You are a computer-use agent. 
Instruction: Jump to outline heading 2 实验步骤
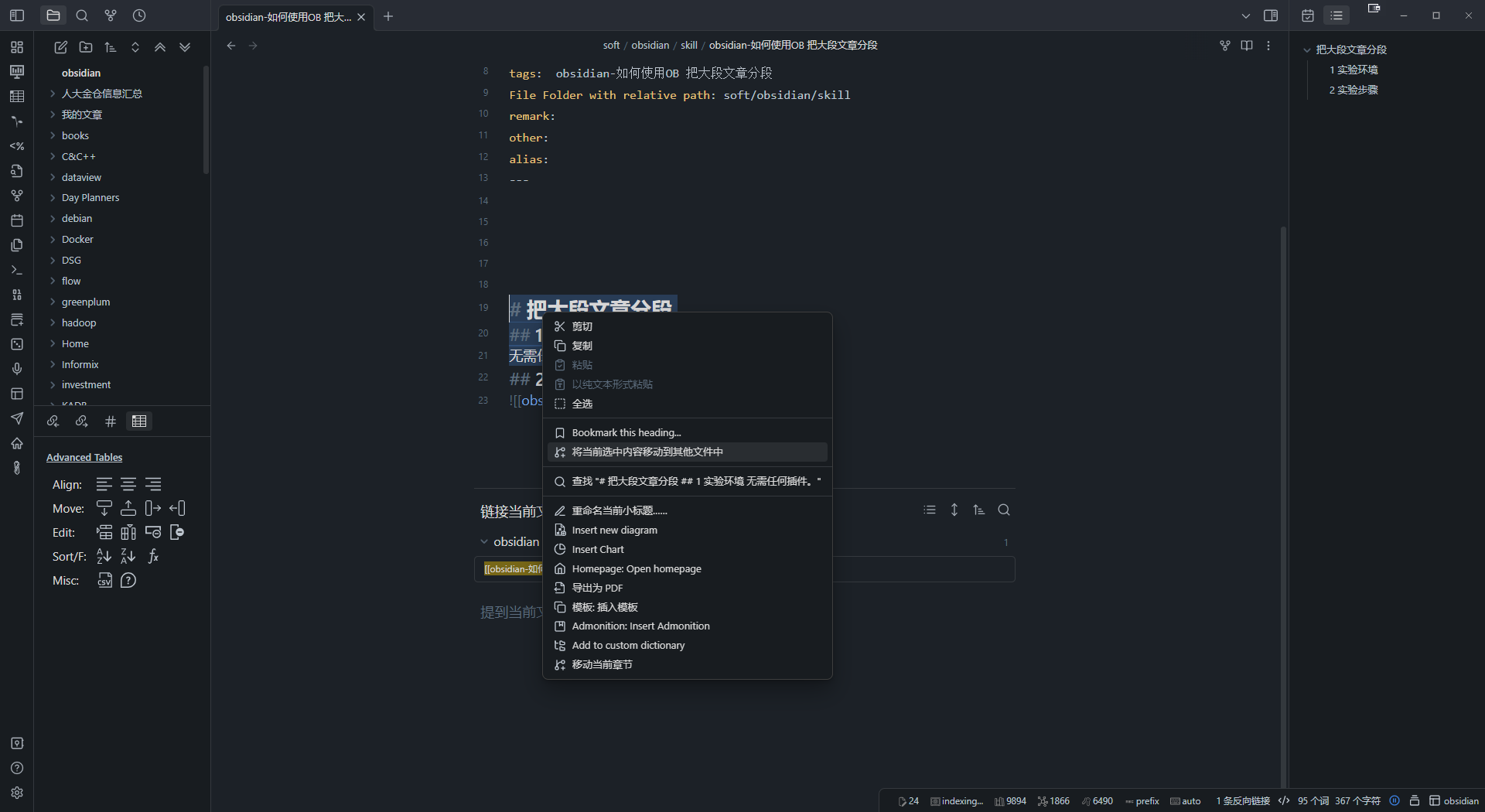tap(1354, 90)
